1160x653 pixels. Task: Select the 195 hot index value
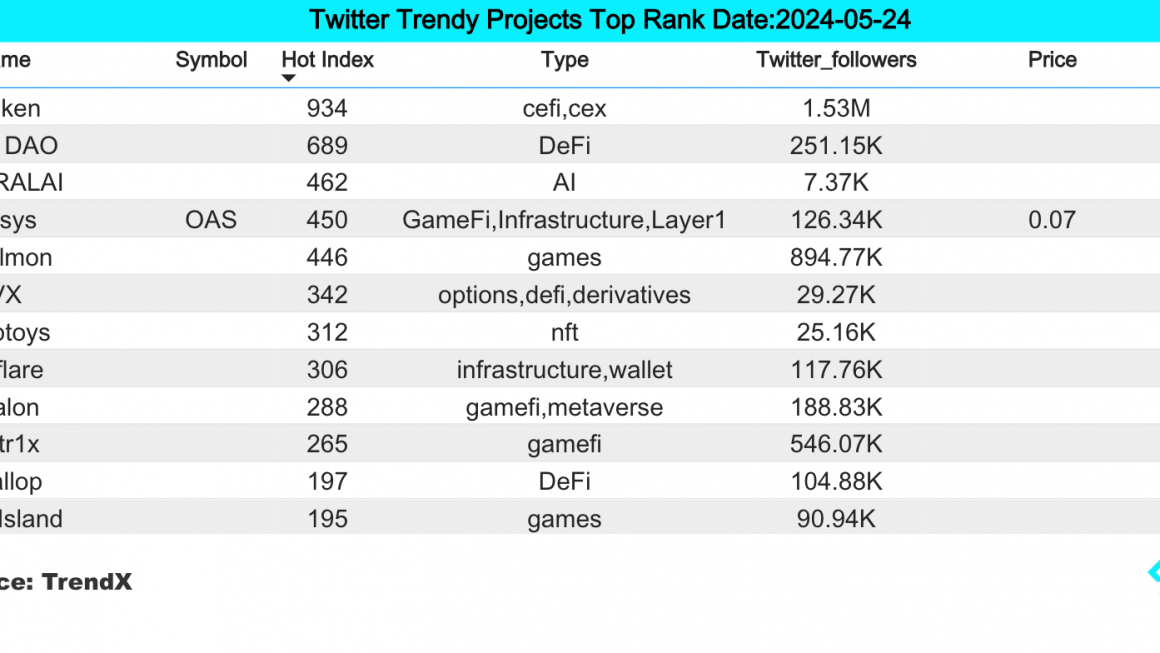coord(327,519)
